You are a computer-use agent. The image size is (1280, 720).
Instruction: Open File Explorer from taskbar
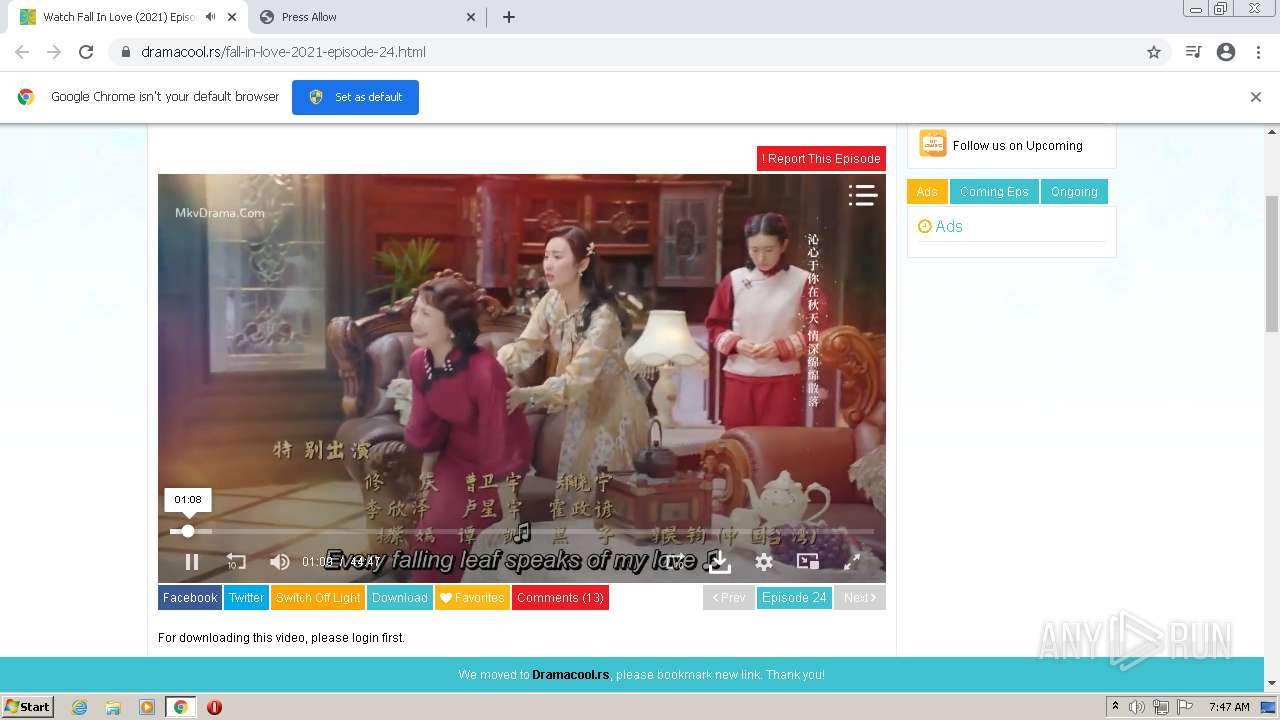(x=113, y=707)
